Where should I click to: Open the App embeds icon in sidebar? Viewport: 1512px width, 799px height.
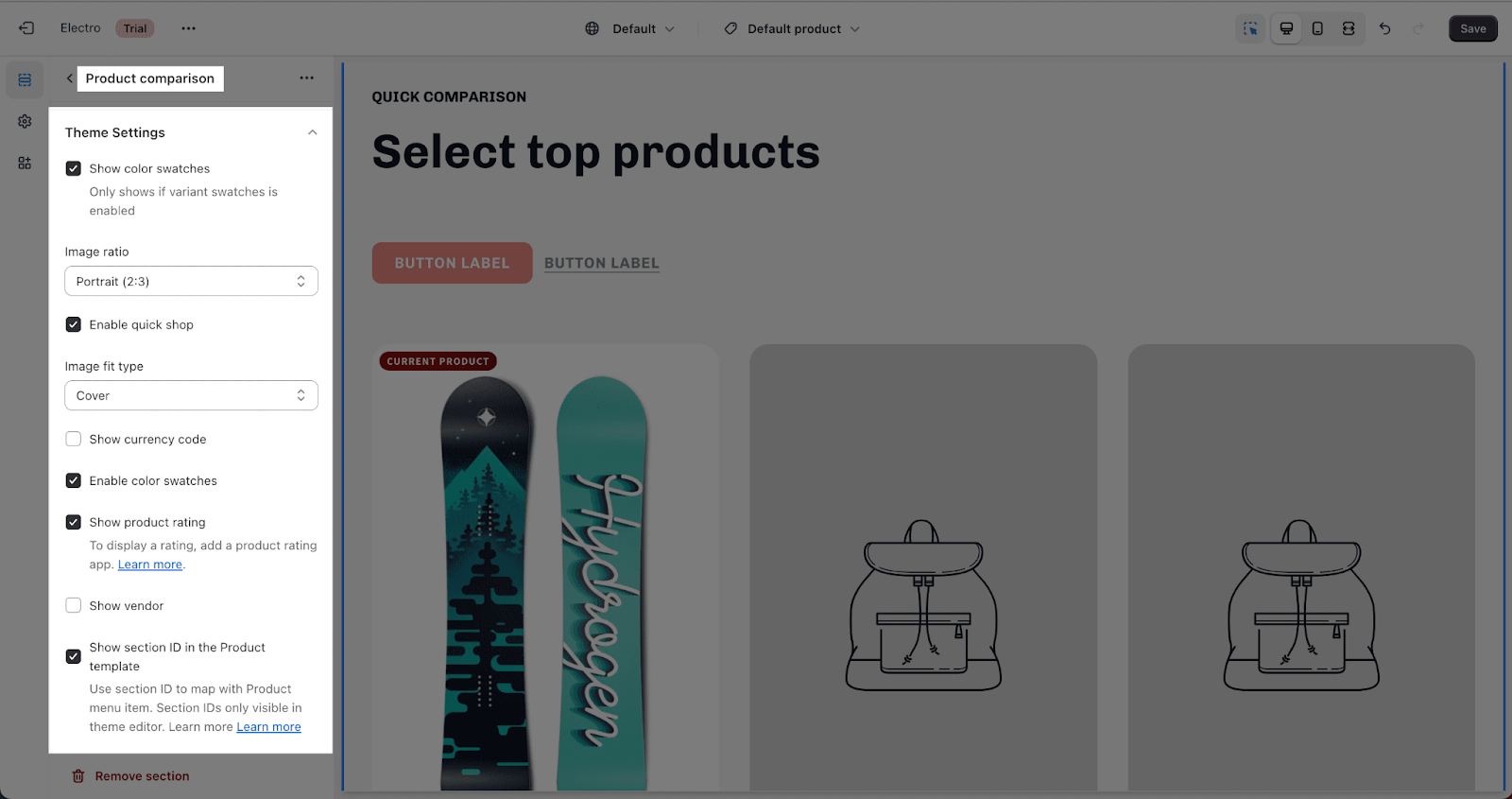[x=25, y=163]
